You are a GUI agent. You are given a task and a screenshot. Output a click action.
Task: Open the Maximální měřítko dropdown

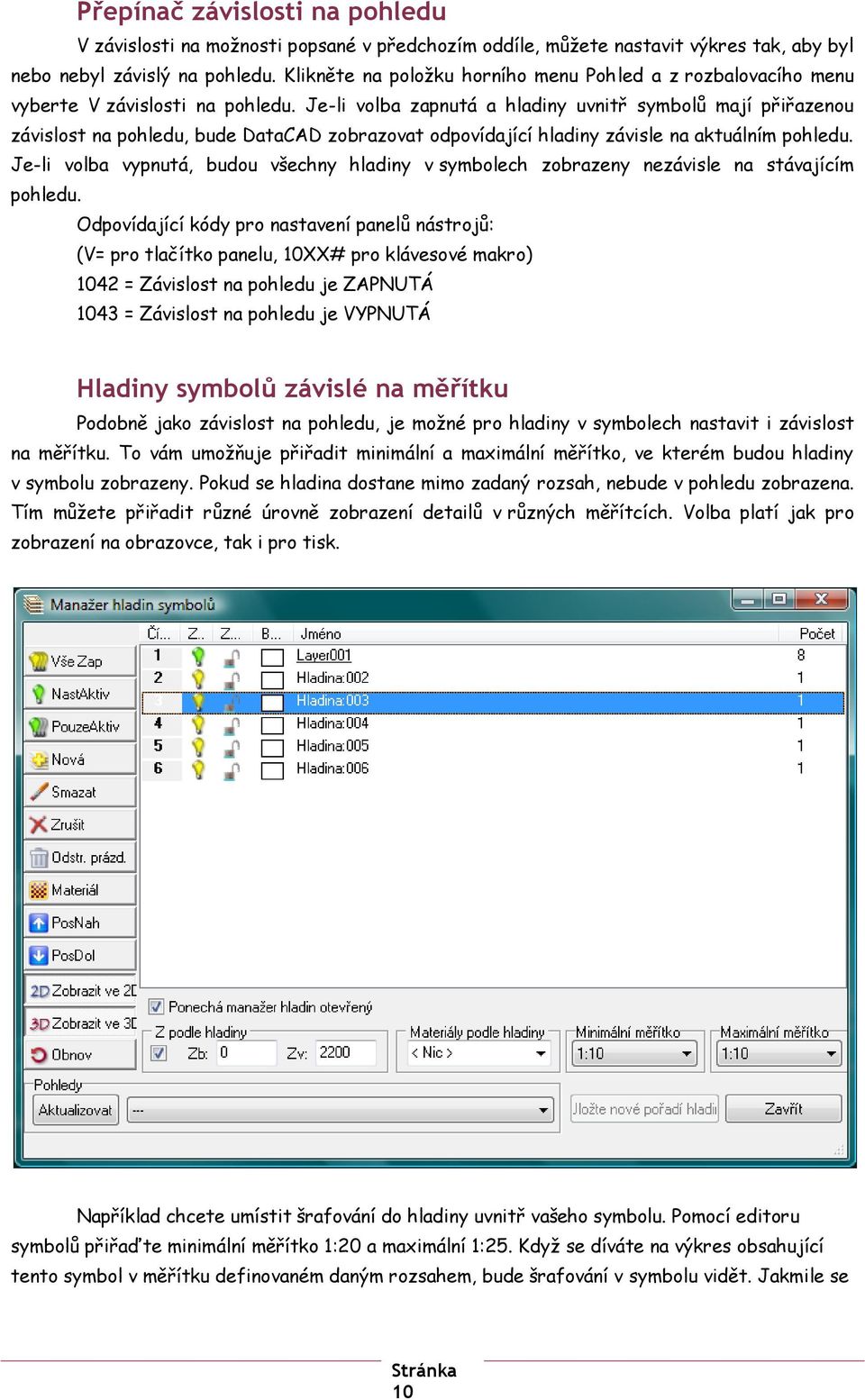779,1053
